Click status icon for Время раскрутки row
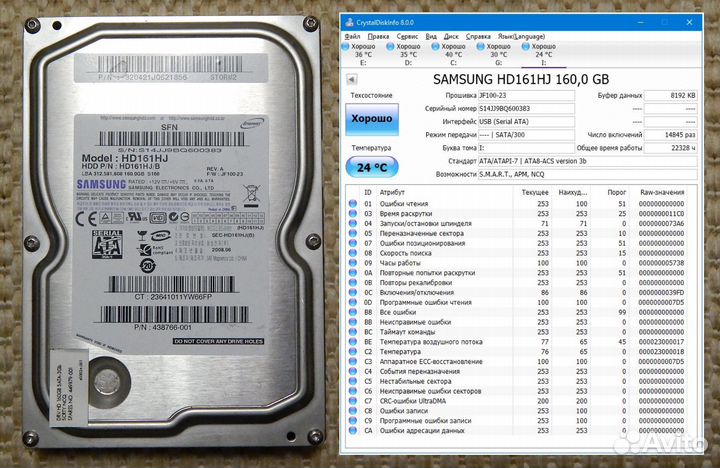This screenshot has height=468, width=720. 353,214
